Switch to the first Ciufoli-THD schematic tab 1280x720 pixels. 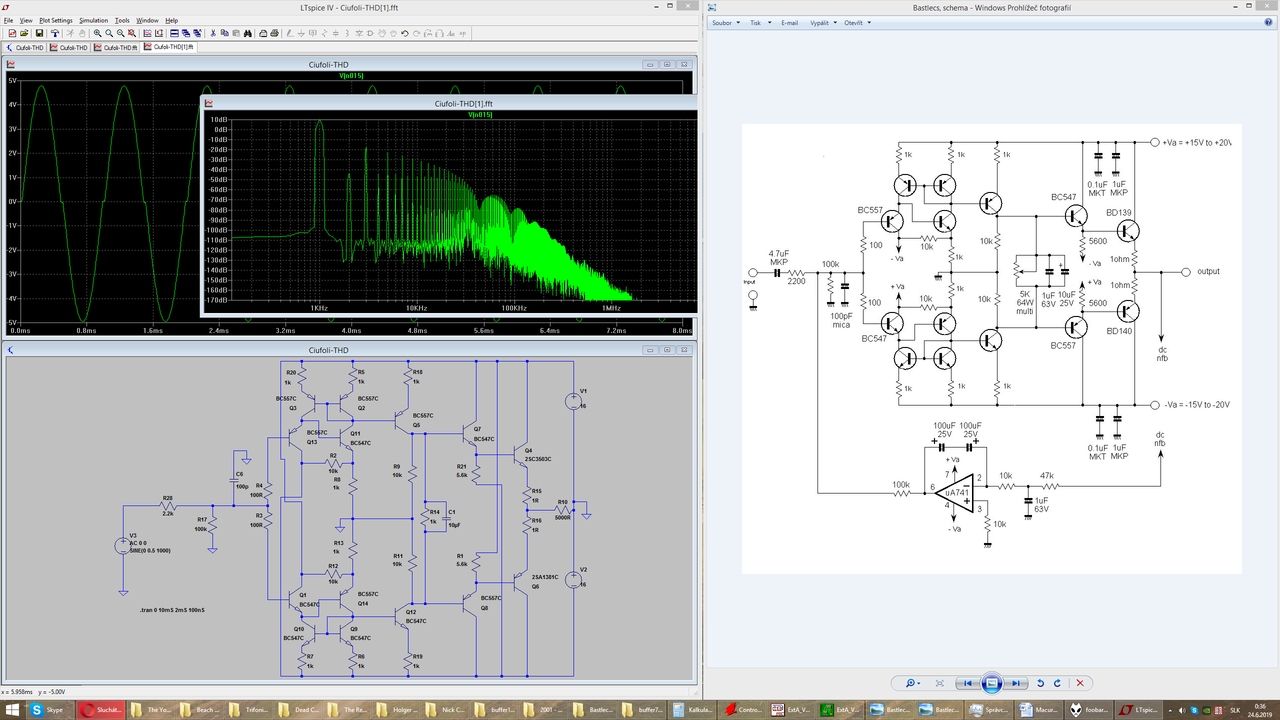click(26, 47)
